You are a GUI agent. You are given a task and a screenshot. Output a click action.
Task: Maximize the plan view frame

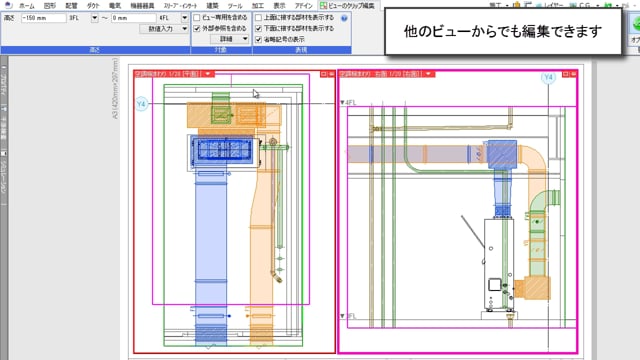324,74
